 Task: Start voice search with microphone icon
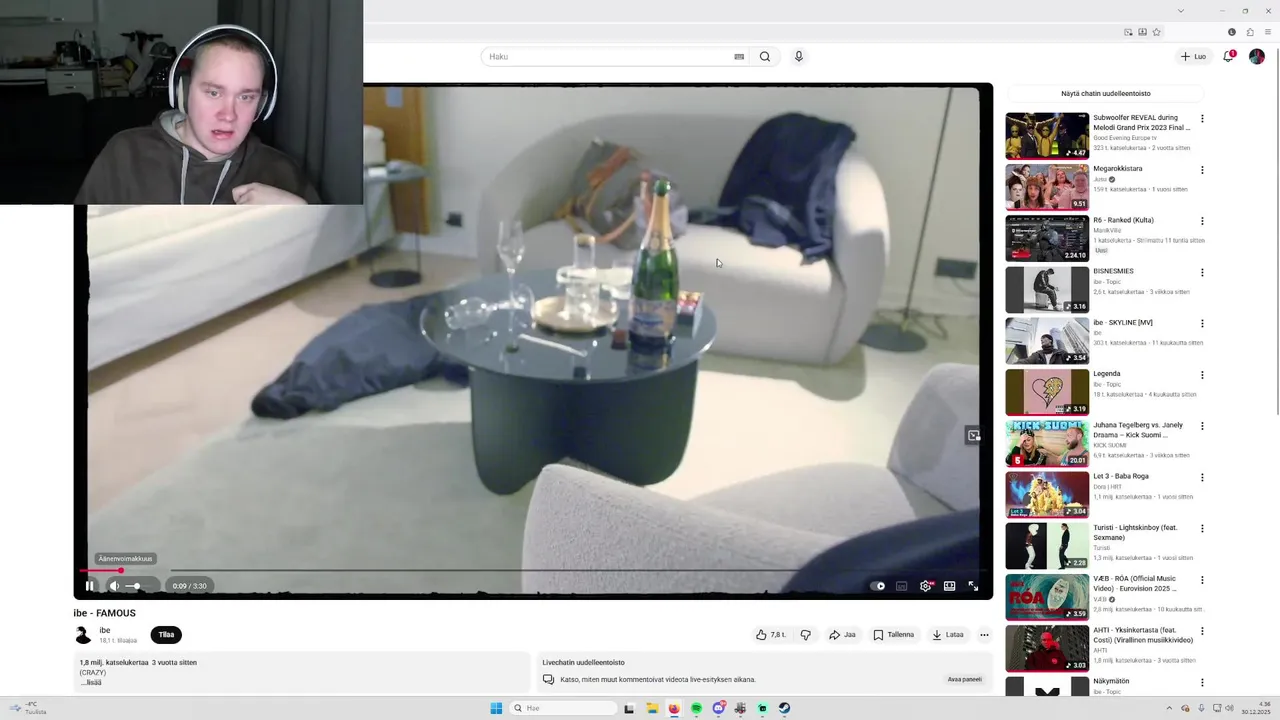[799, 57]
